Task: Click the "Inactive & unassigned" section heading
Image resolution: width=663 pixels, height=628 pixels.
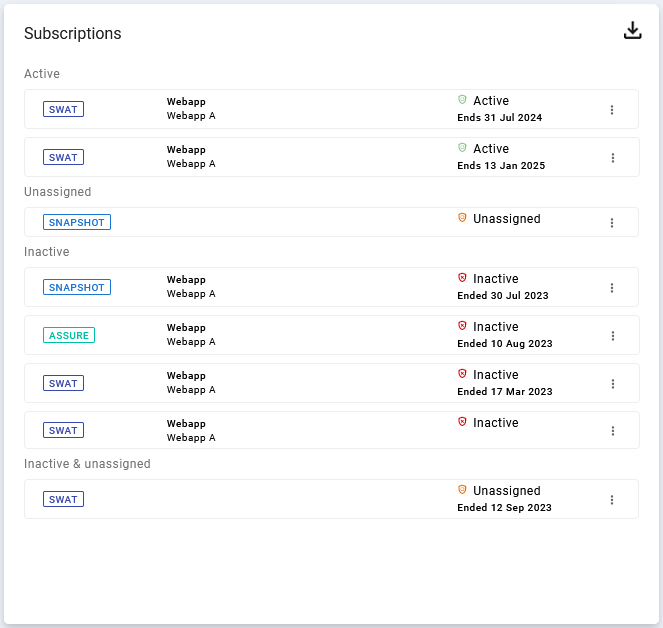Action: (87, 464)
